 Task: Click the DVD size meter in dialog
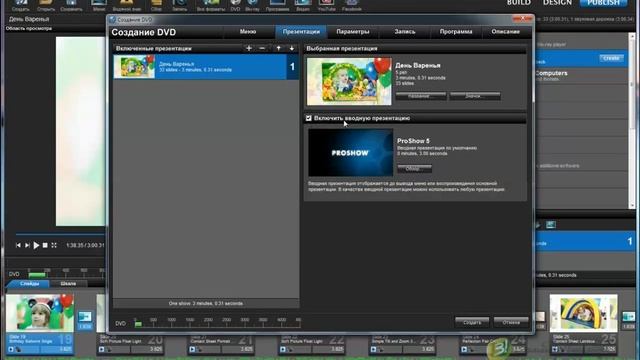[218, 322]
